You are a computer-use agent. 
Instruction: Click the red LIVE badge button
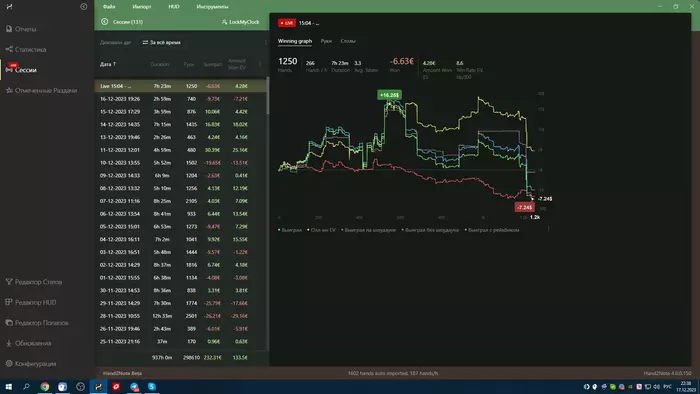coord(287,23)
